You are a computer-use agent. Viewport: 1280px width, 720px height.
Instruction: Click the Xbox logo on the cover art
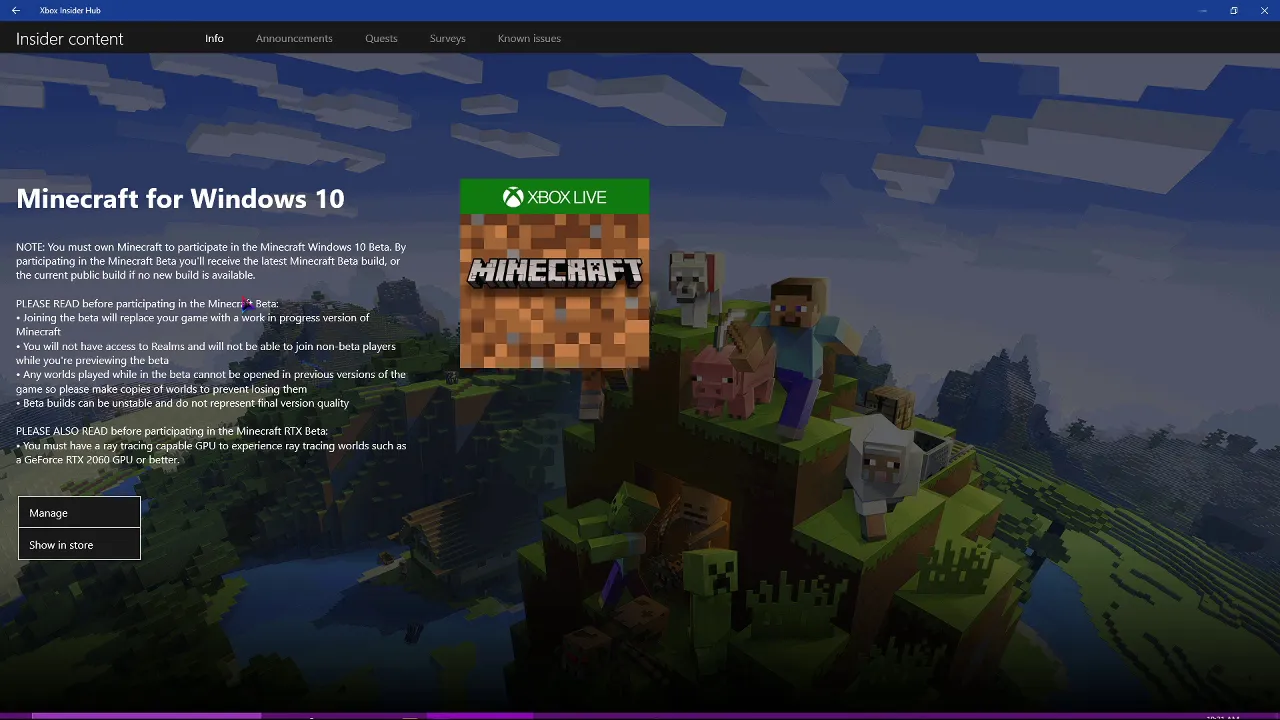pyautogui.click(x=513, y=197)
